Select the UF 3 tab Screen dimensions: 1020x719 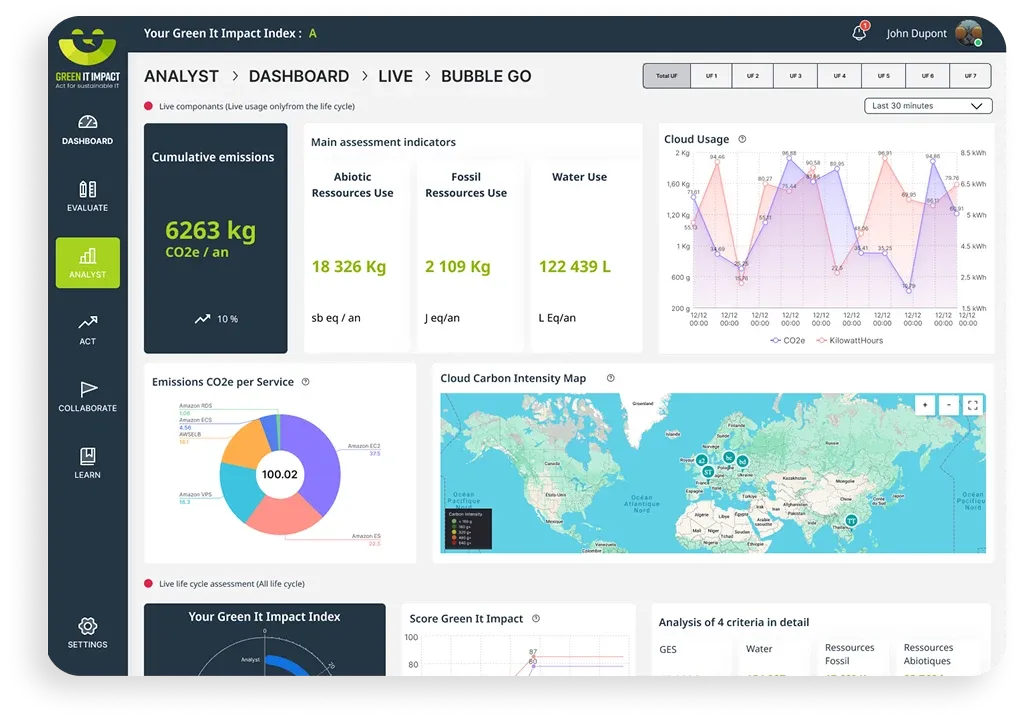pyautogui.click(x=795, y=75)
